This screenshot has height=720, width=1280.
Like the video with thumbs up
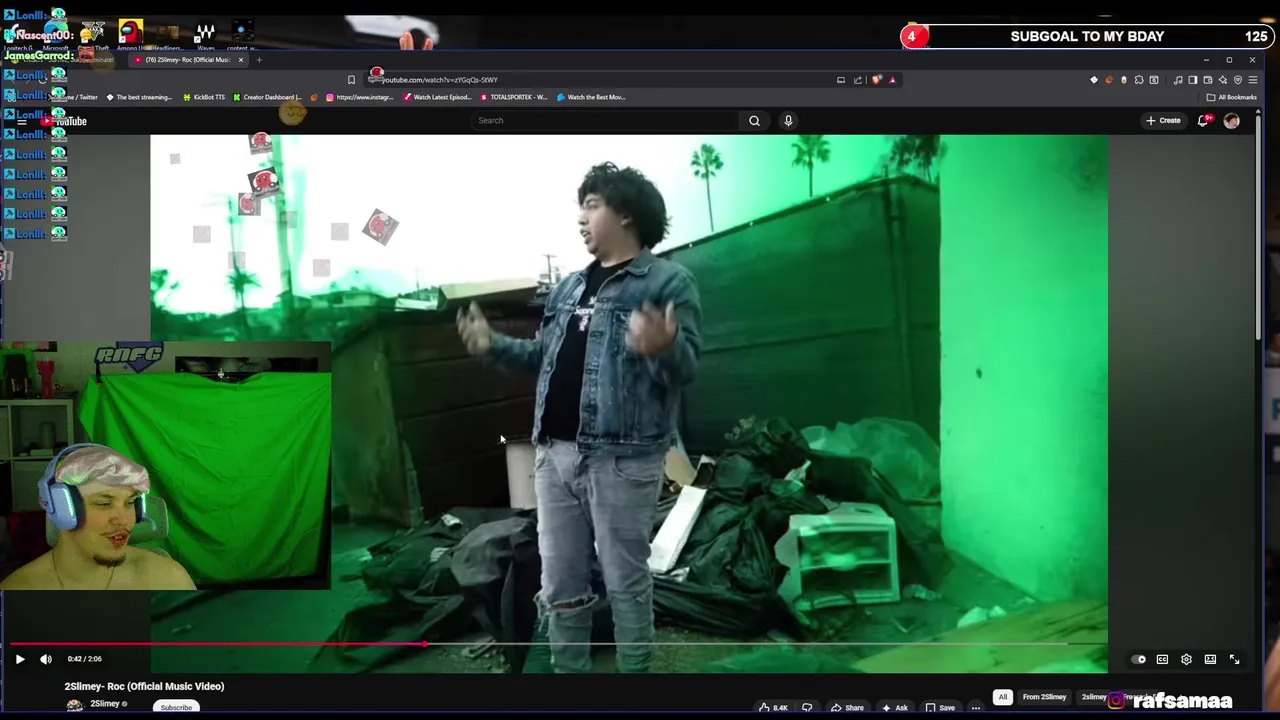click(772, 708)
